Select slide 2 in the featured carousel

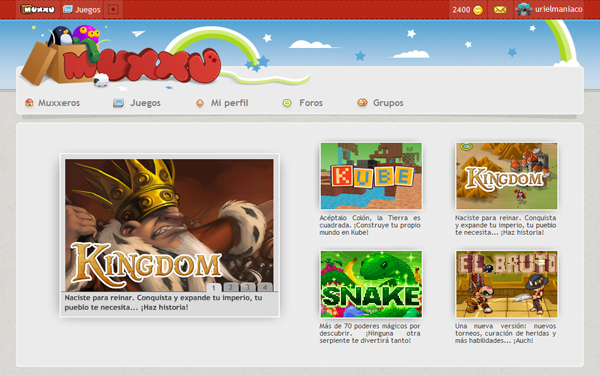(x=230, y=287)
